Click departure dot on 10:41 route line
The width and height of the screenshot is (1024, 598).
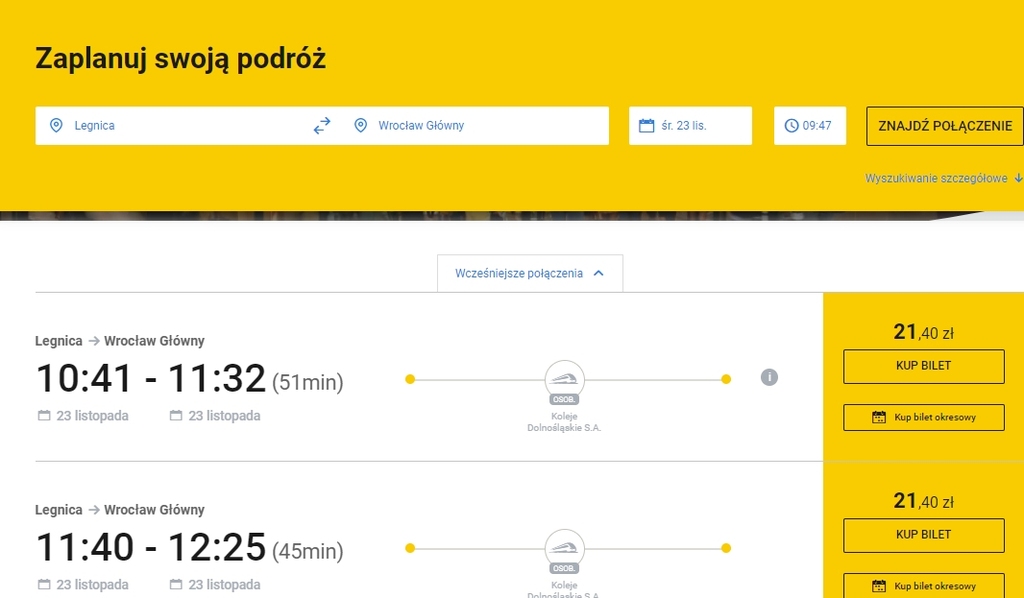(410, 379)
